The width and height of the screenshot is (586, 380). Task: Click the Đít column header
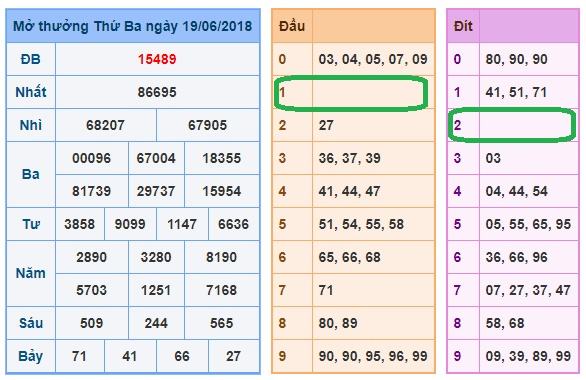pyautogui.click(x=463, y=26)
